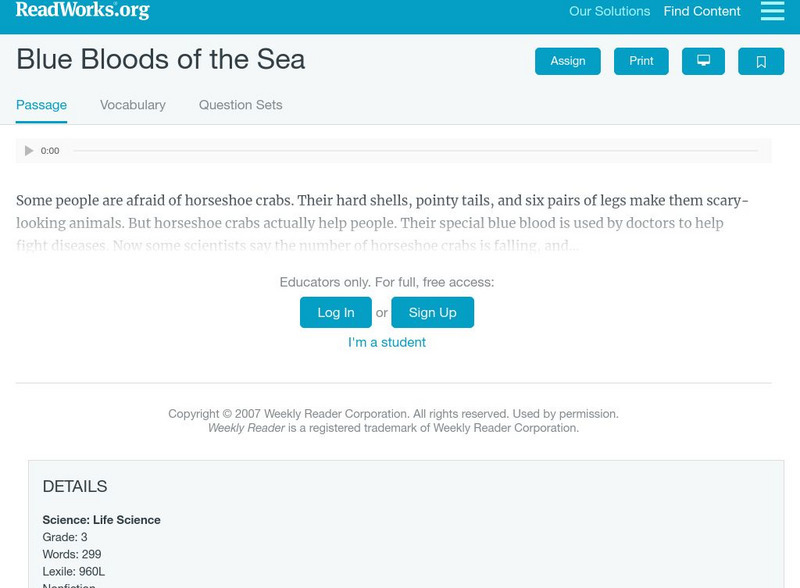Image resolution: width=800 pixels, height=588 pixels.
Task: Open the Print dialog for this passage
Action: [640, 61]
